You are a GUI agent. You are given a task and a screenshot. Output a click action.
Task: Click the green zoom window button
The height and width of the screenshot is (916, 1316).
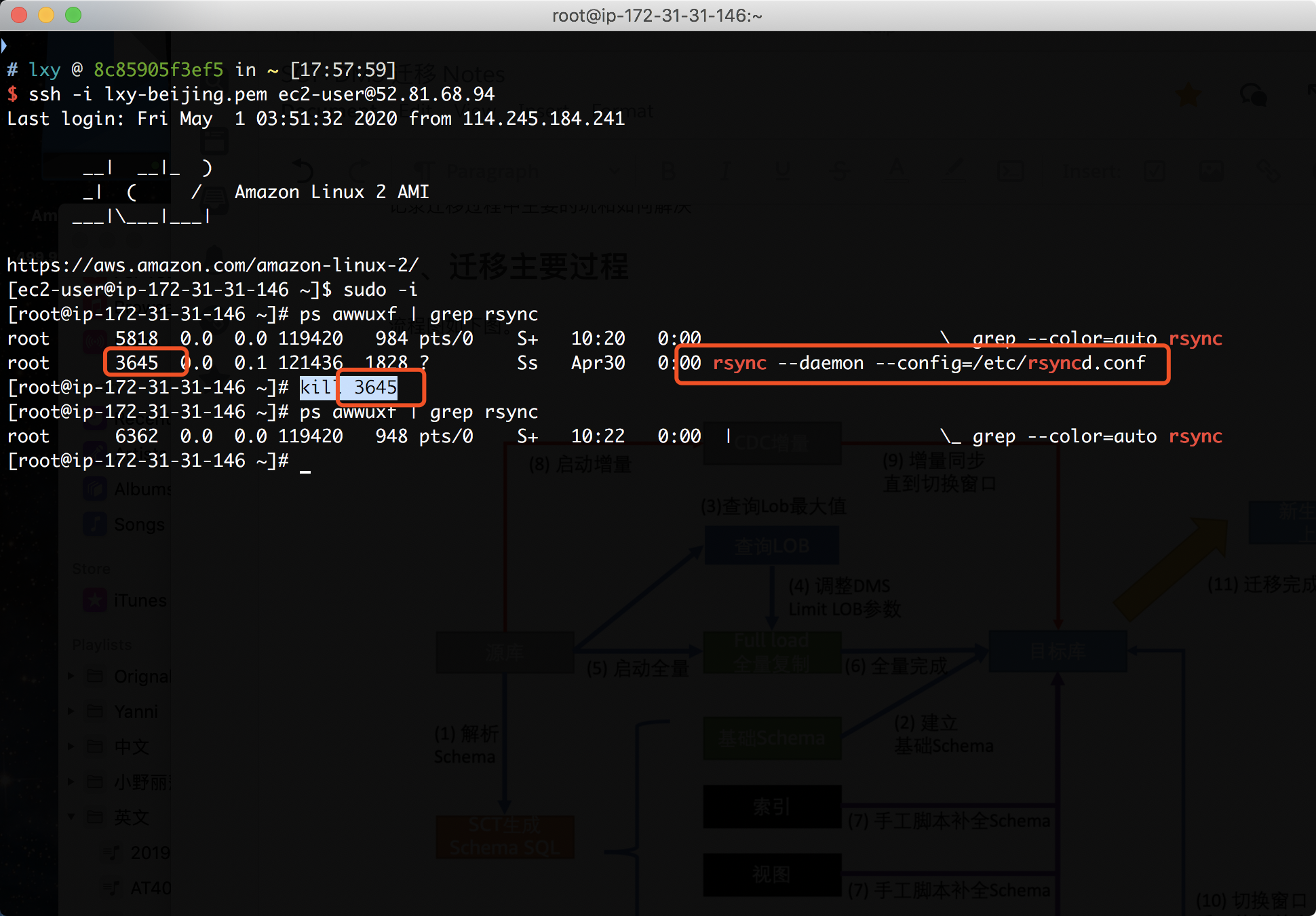[73, 15]
